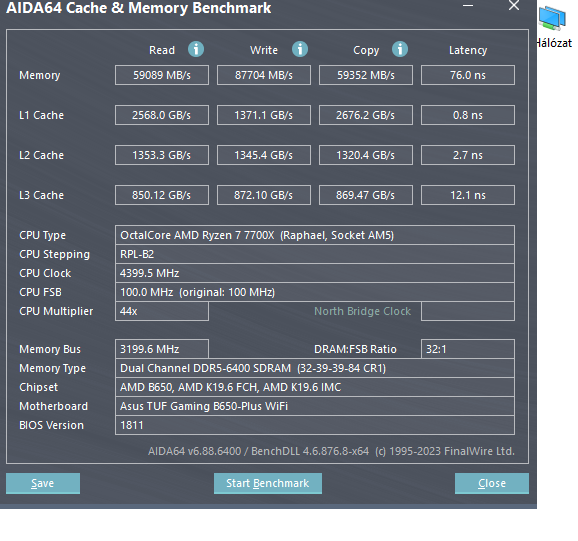
Task: Select Memory Copy value 59352 MB/s
Action: (x=366, y=75)
